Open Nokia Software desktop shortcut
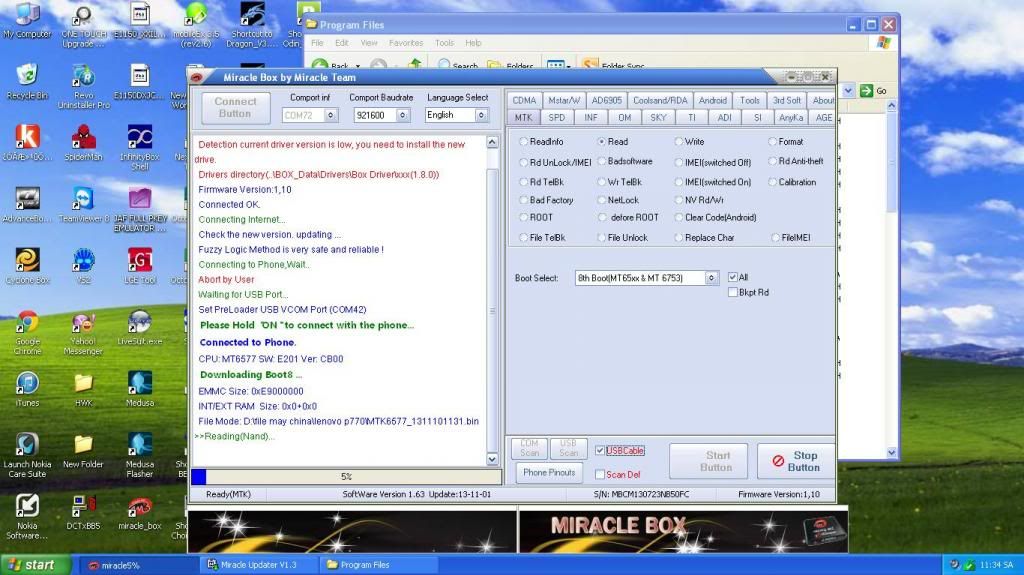This screenshot has height=575, width=1024. [27, 516]
